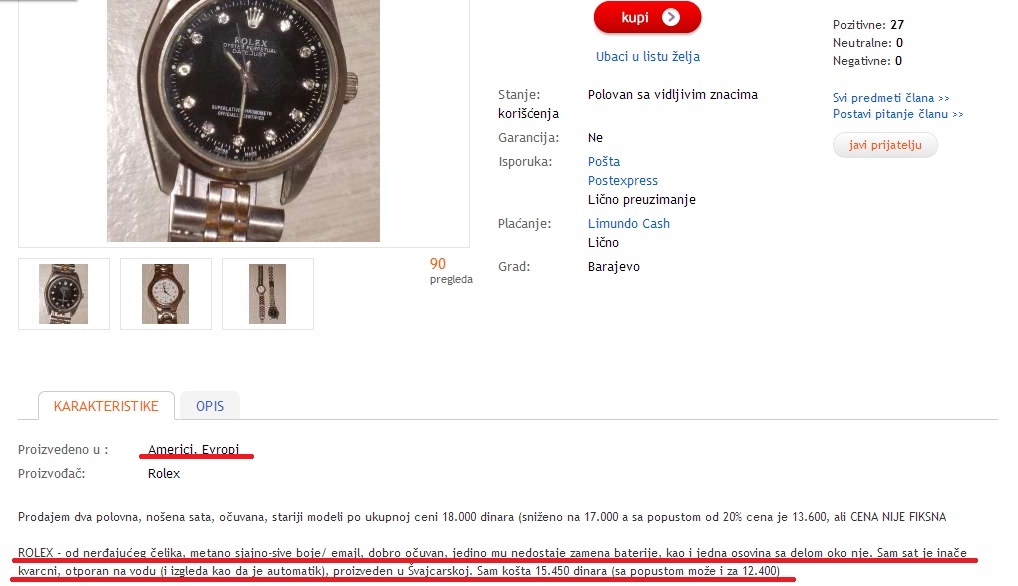Image resolution: width=1018 pixels, height=586 pixels.
Task: Select third thumbnail showing two watches
Action: pos(267,294)
